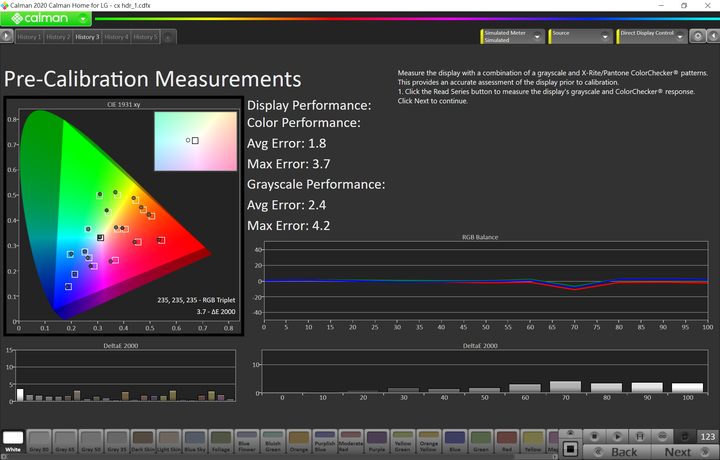720x460 pixels.
Task: Pick the Moderate Red swatch
Action: pyautogui.click(x=351, y=441)
